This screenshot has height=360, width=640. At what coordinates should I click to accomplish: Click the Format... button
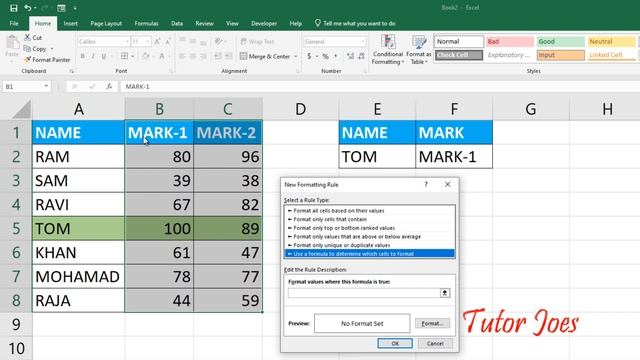(432, 323)
